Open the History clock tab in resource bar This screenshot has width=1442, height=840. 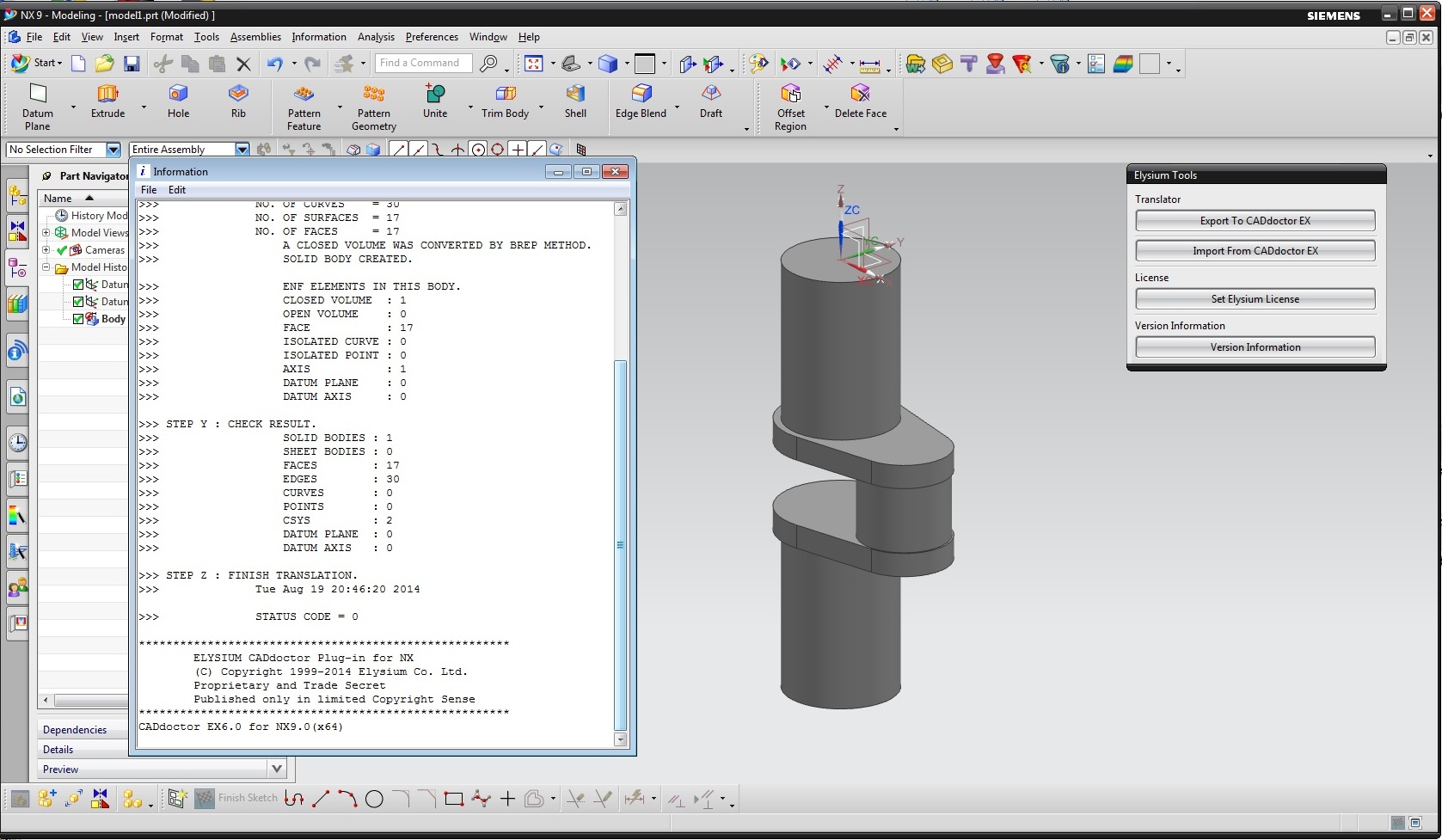17,444
